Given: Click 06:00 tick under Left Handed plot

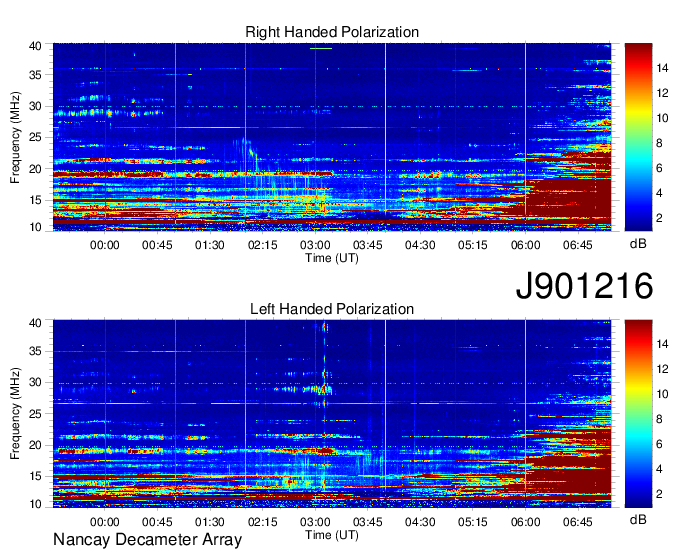Looking at the screenshot, I should pos(525,522).
